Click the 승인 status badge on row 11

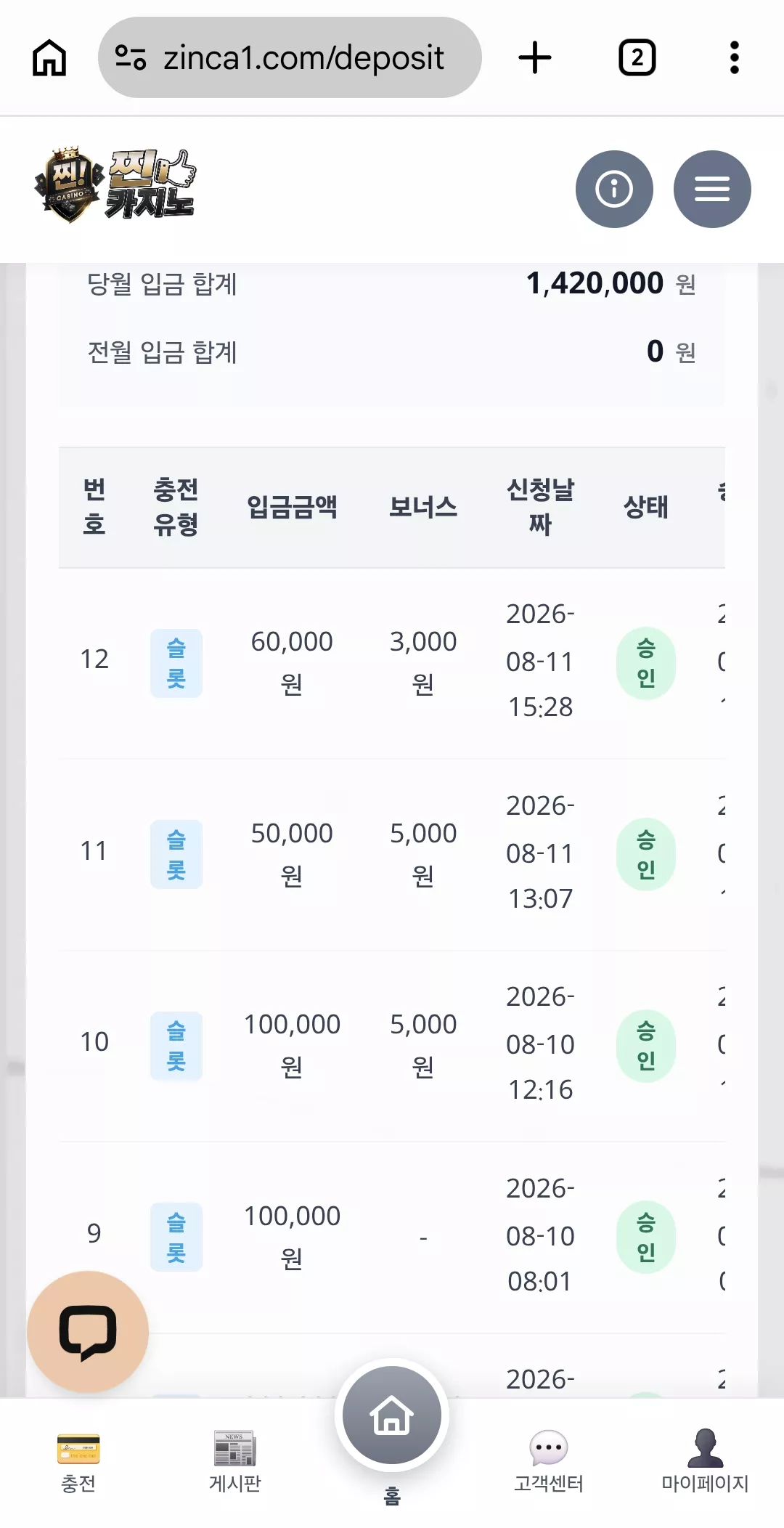[x=646, y=855]
